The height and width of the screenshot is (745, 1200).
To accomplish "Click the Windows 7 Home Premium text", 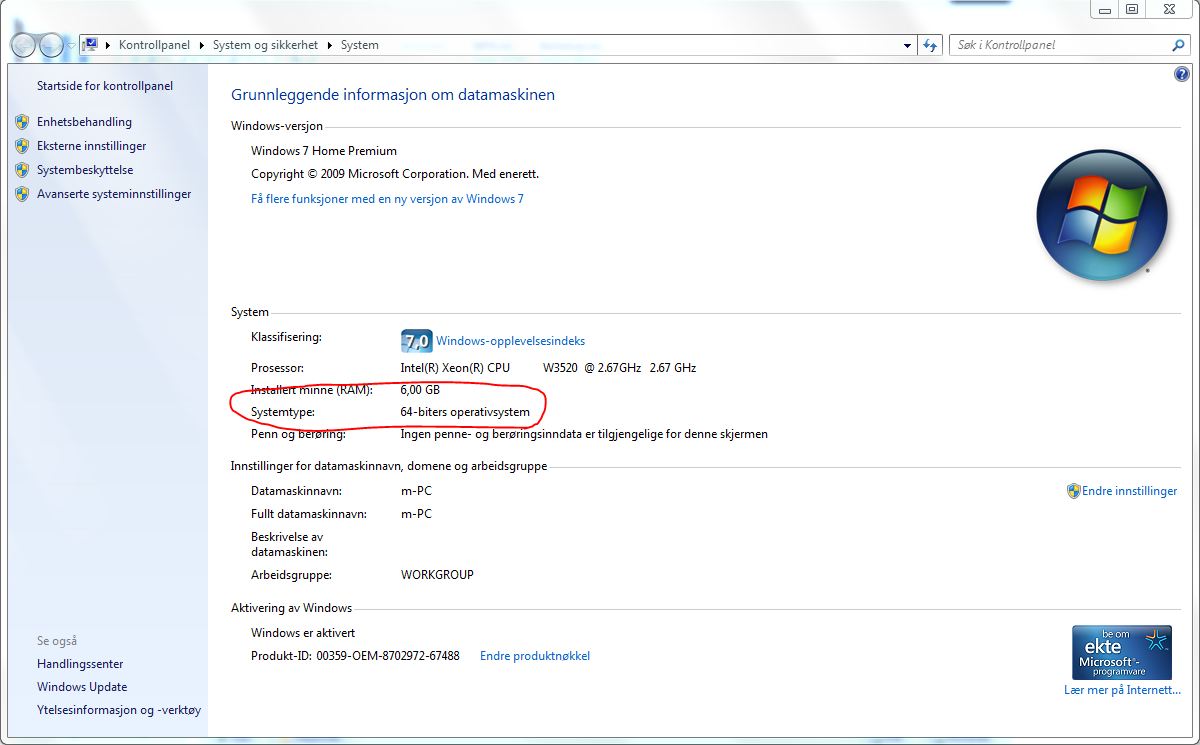I will 324,151.
